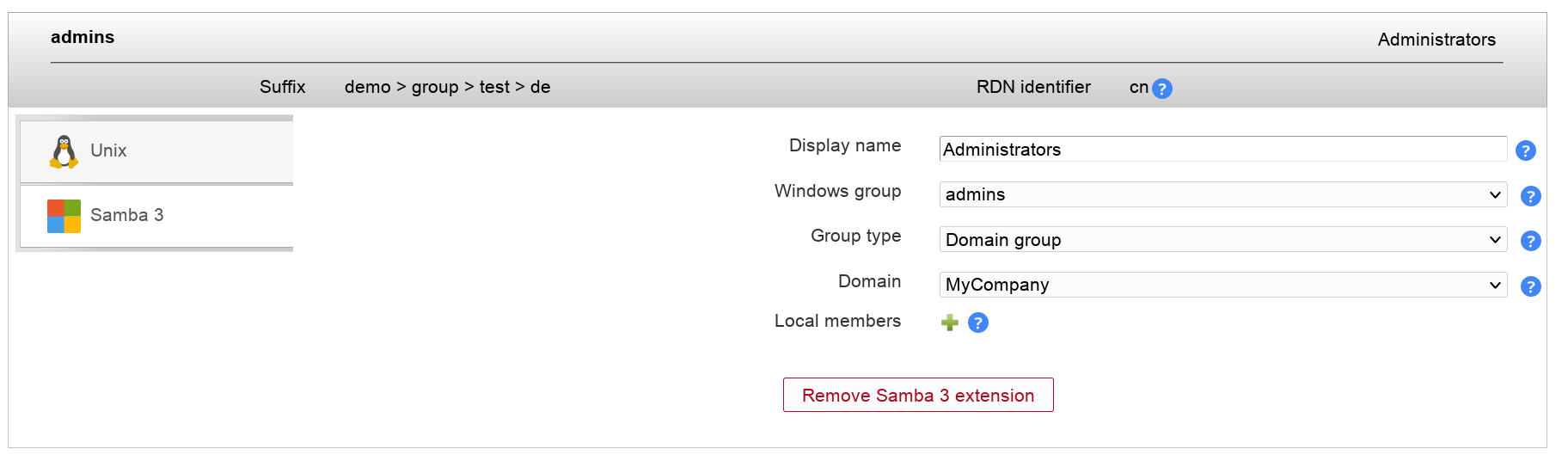
Task: Expand the Windows group dropdown
Action: (1222, 195)
